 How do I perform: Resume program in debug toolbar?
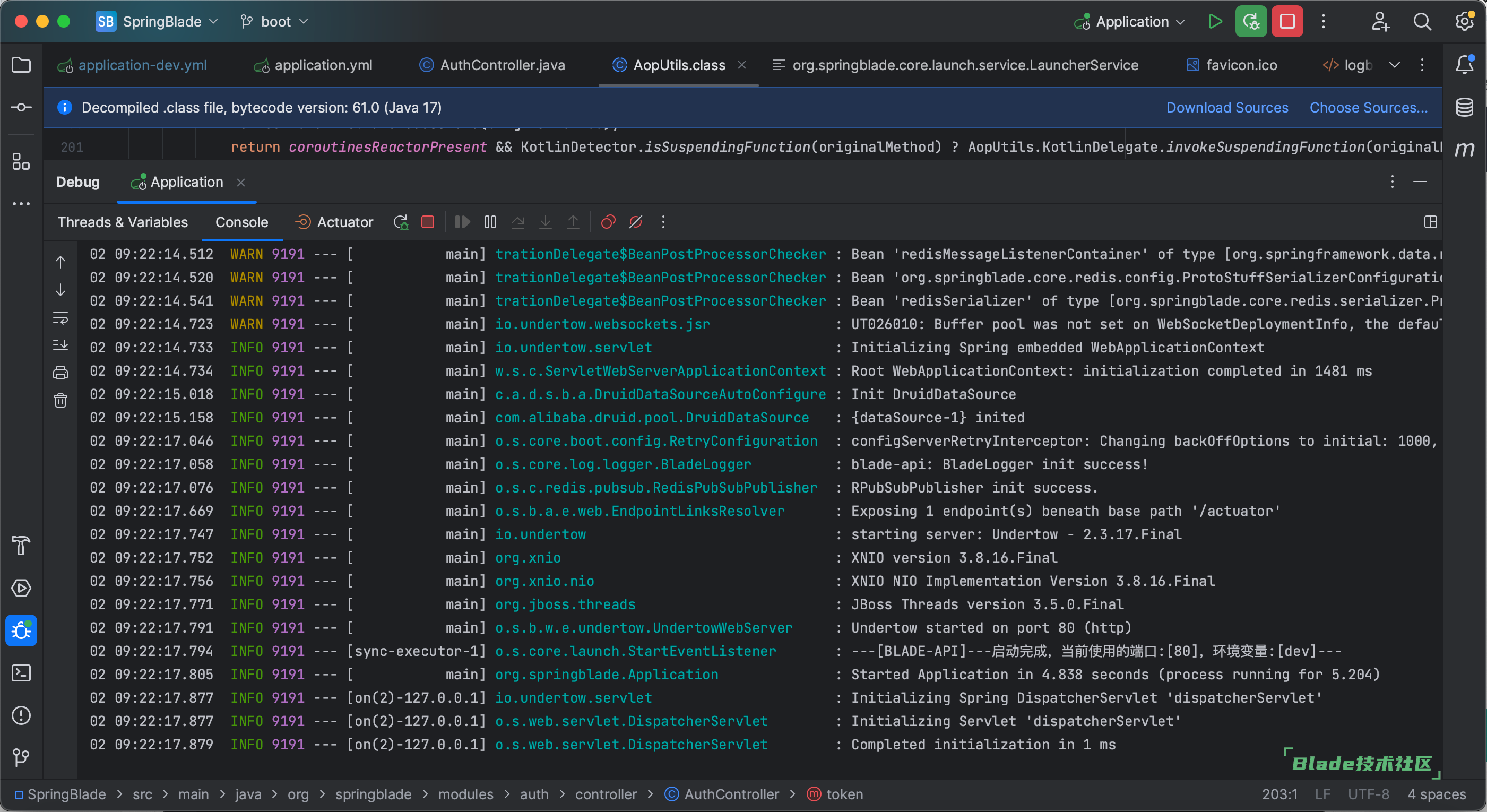click(462, 222)
